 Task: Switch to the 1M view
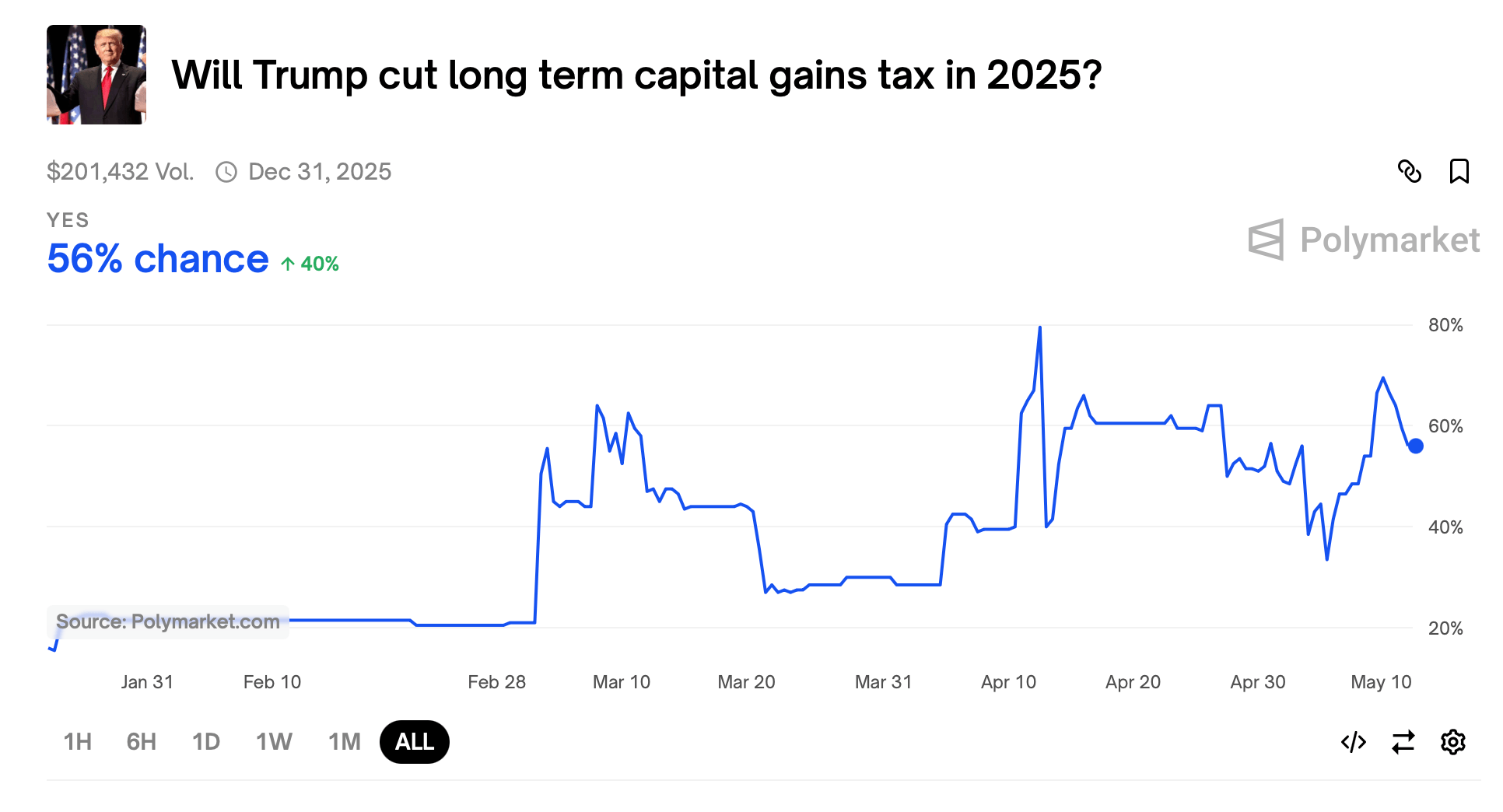coord(343,742)
